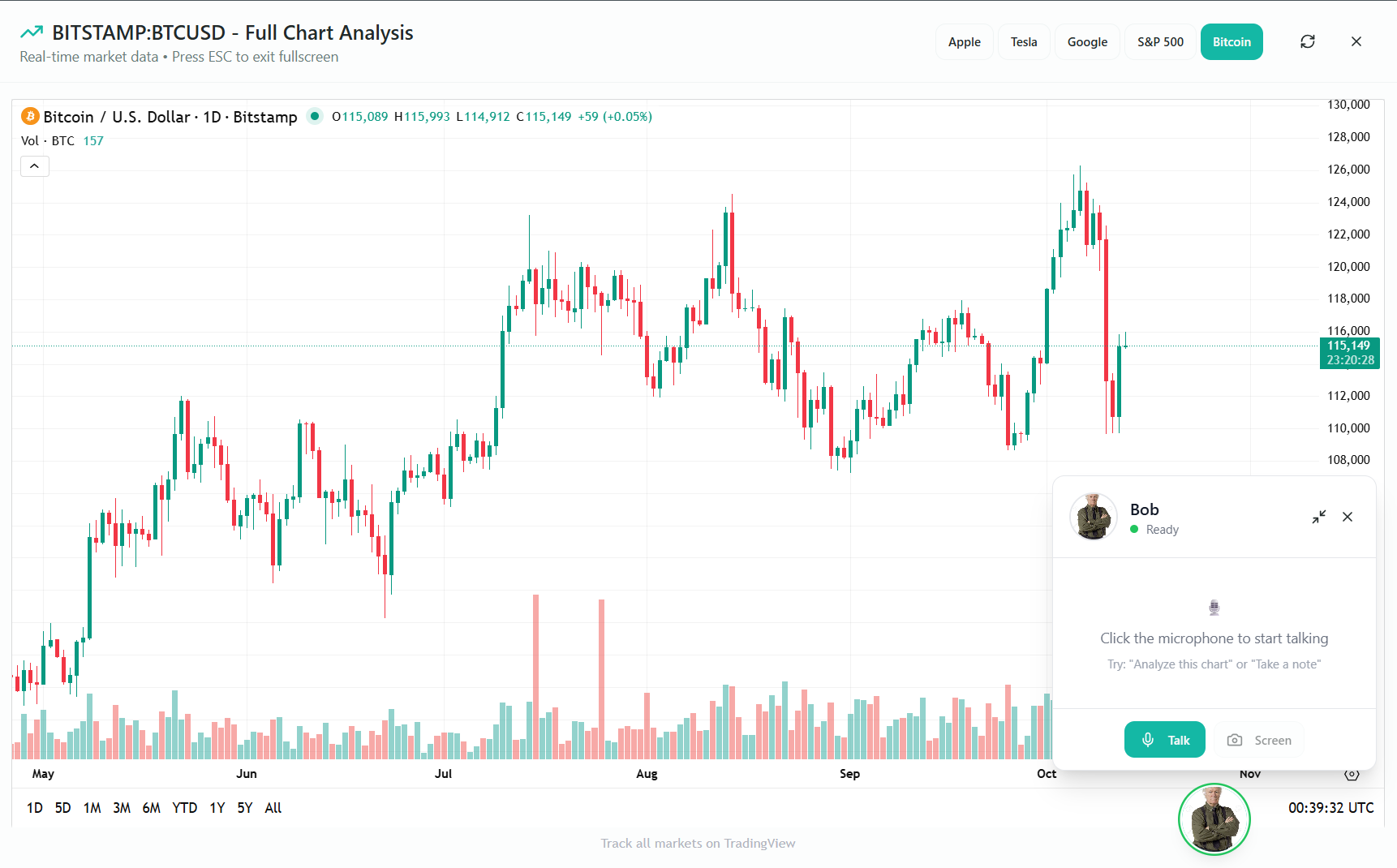Dismiss Bob's panel with its X control
Screen dimensions: 1397x868
(x=1348, y=517)
